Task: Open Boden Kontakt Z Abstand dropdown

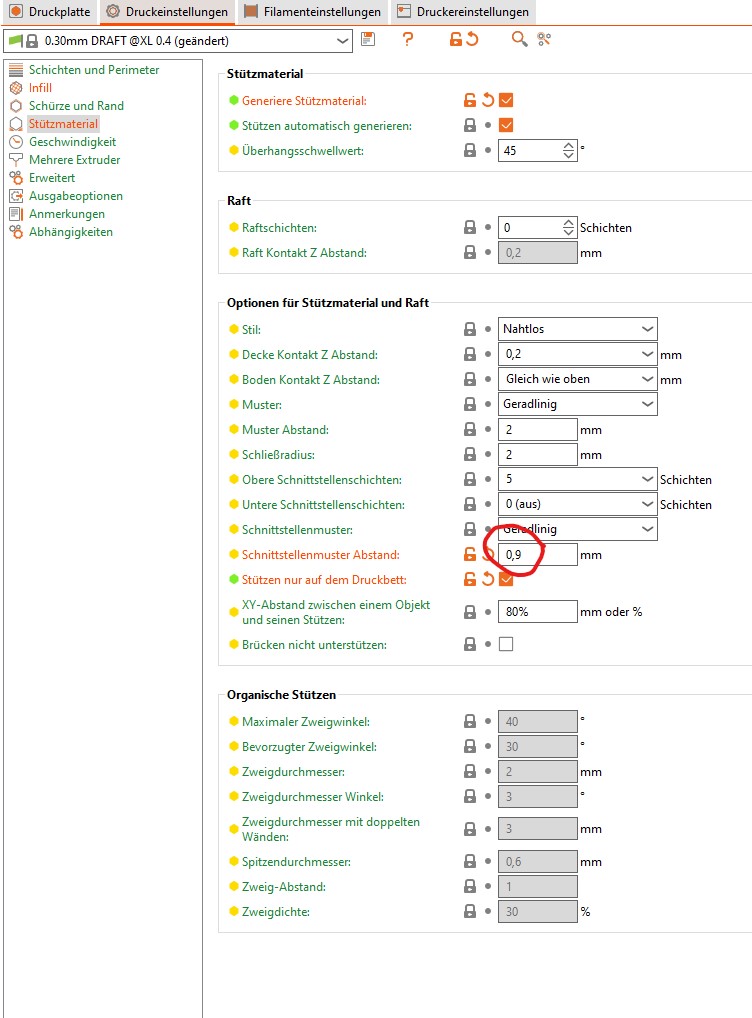Action: pos(577,379)
